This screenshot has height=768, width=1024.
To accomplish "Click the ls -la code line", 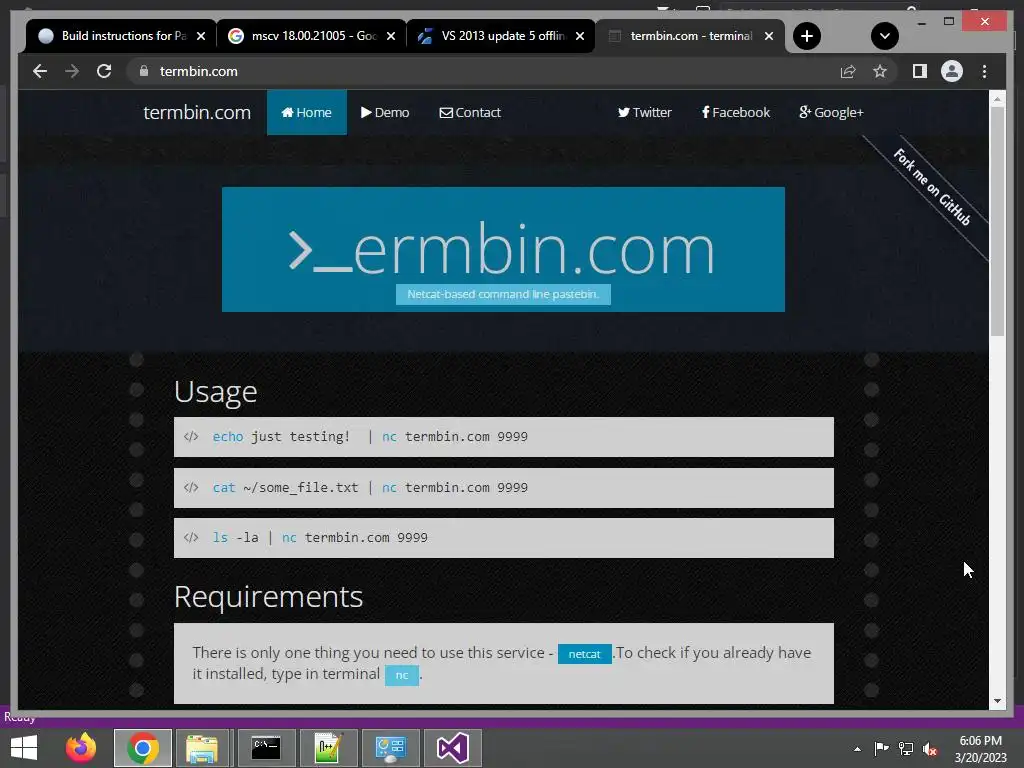I will [504, 538].
